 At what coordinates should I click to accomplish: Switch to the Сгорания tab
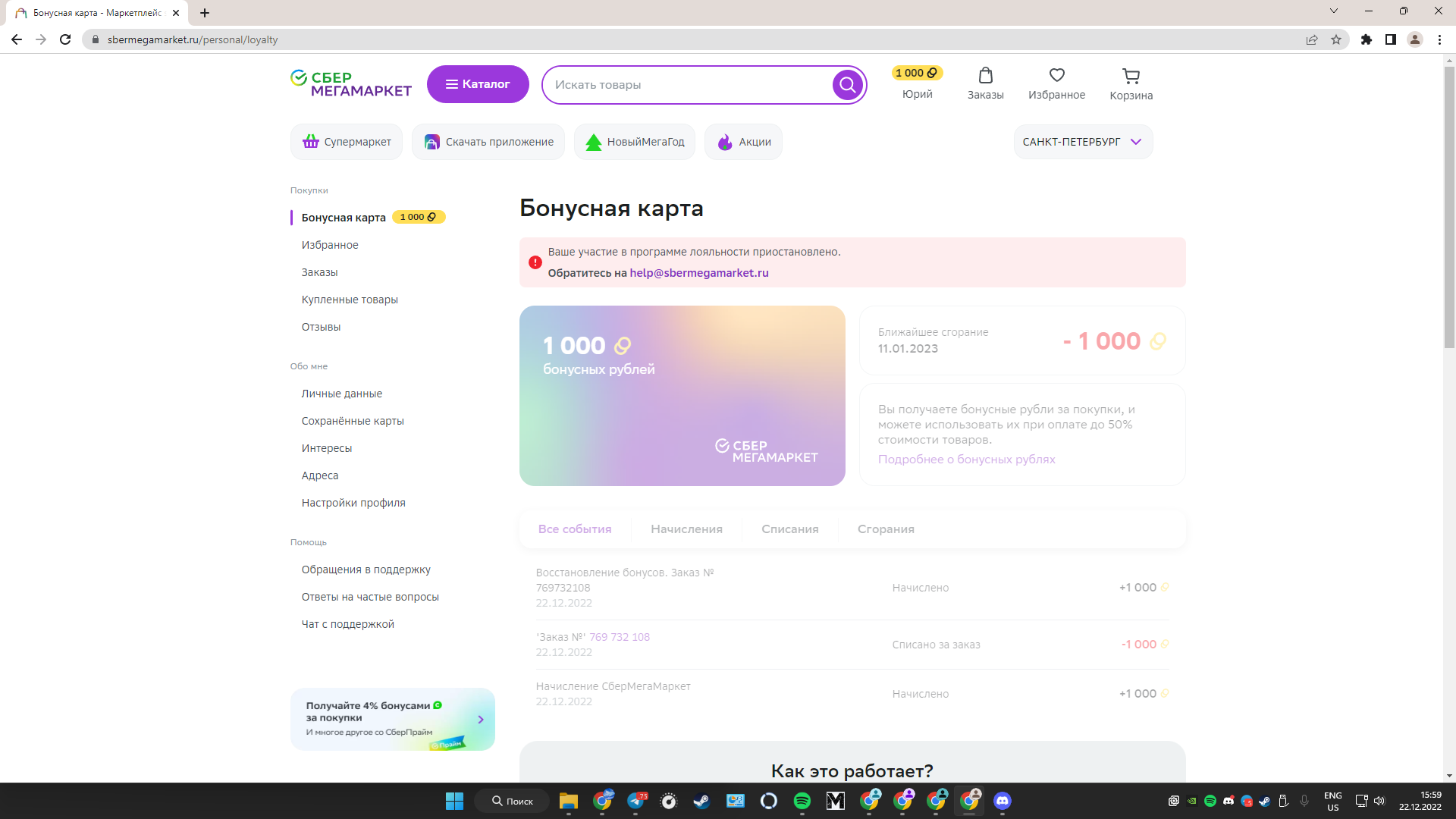pos(886,529)
